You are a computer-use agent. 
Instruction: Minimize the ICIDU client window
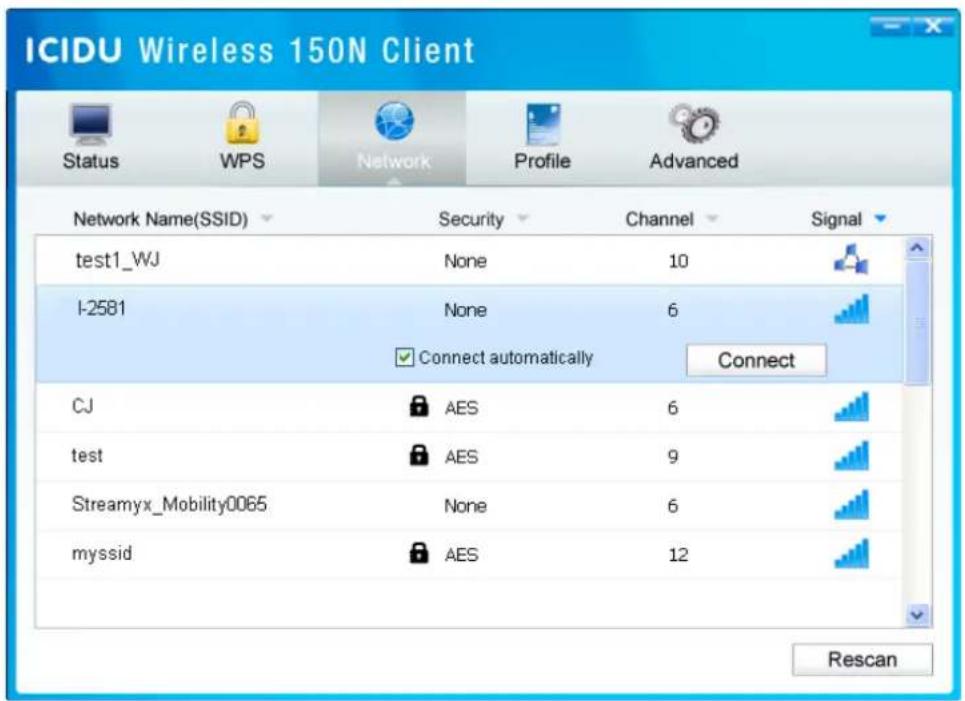891,26
